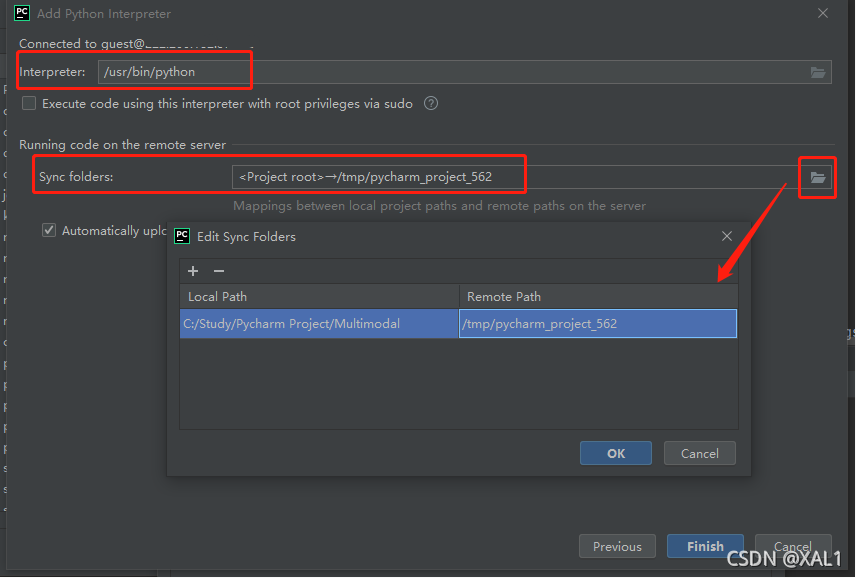Click the Interpreter path browse folder icon
This screenshot has height=578, width=856.
coord(817,72)
